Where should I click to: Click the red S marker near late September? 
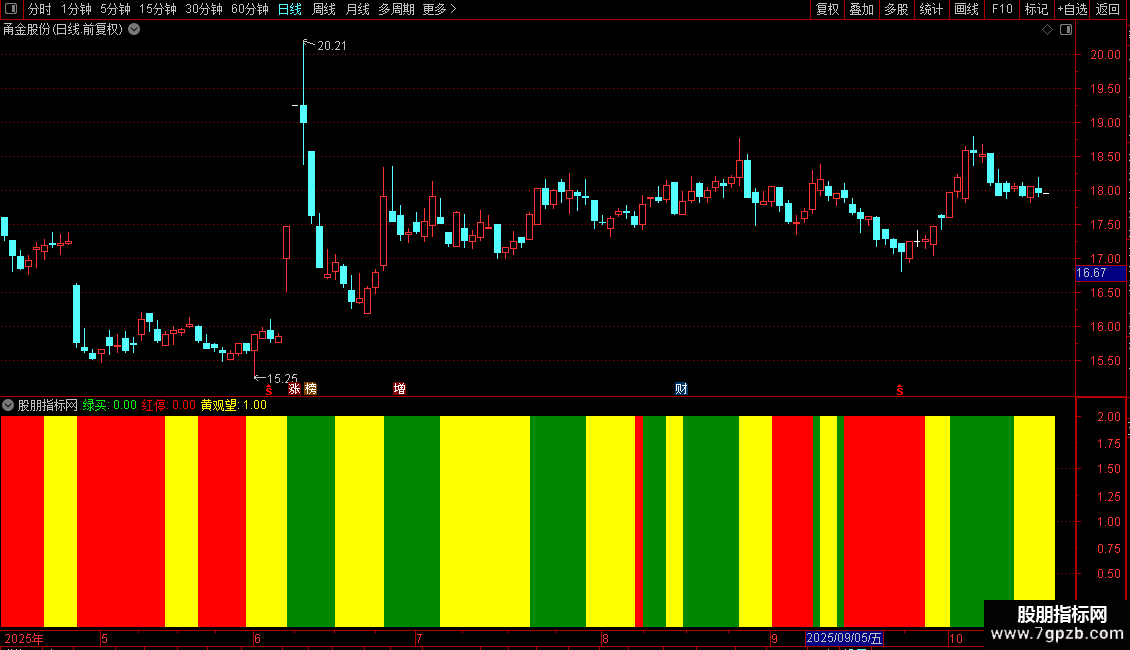click(899, 390)
